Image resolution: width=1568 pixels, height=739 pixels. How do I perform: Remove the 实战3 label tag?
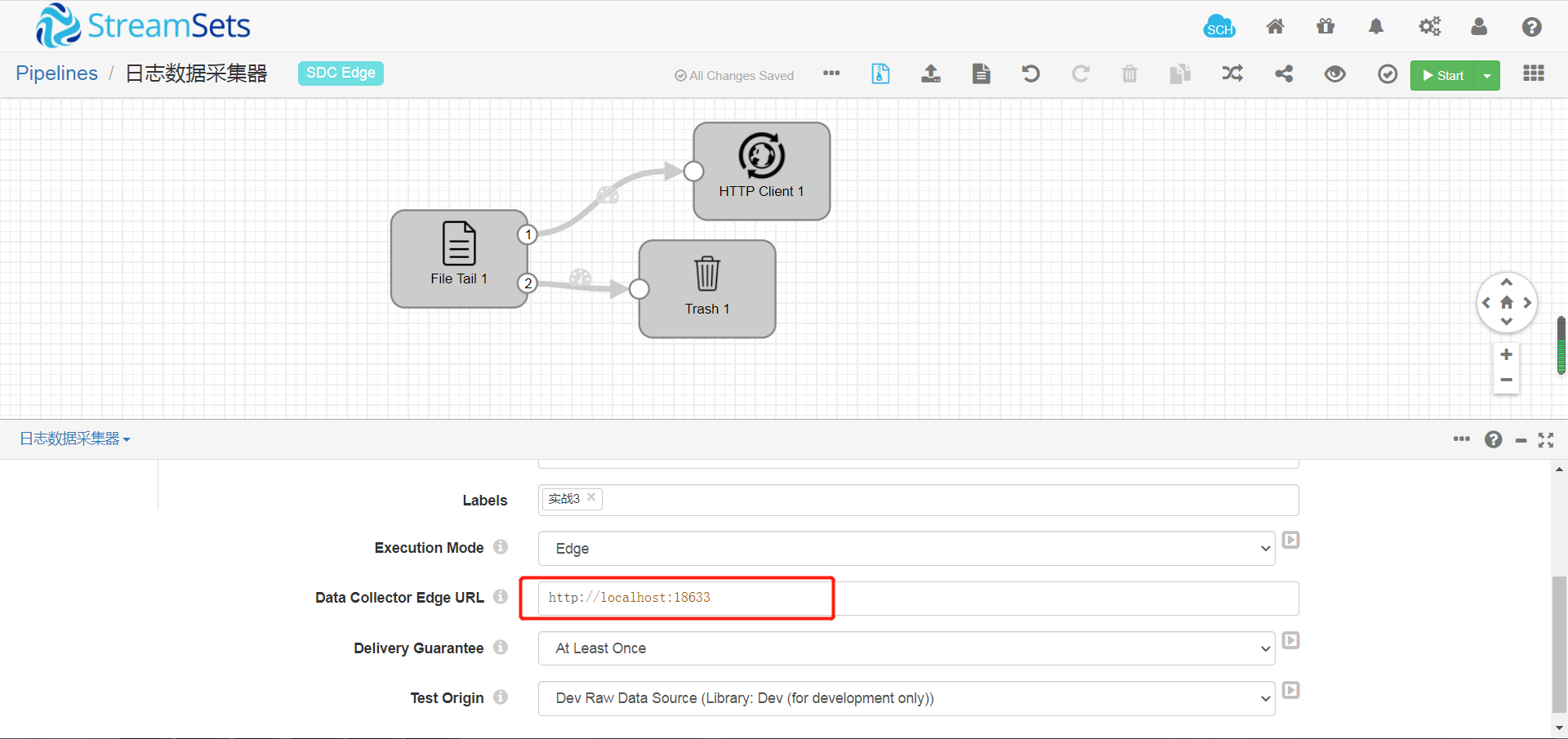point(591,497)
